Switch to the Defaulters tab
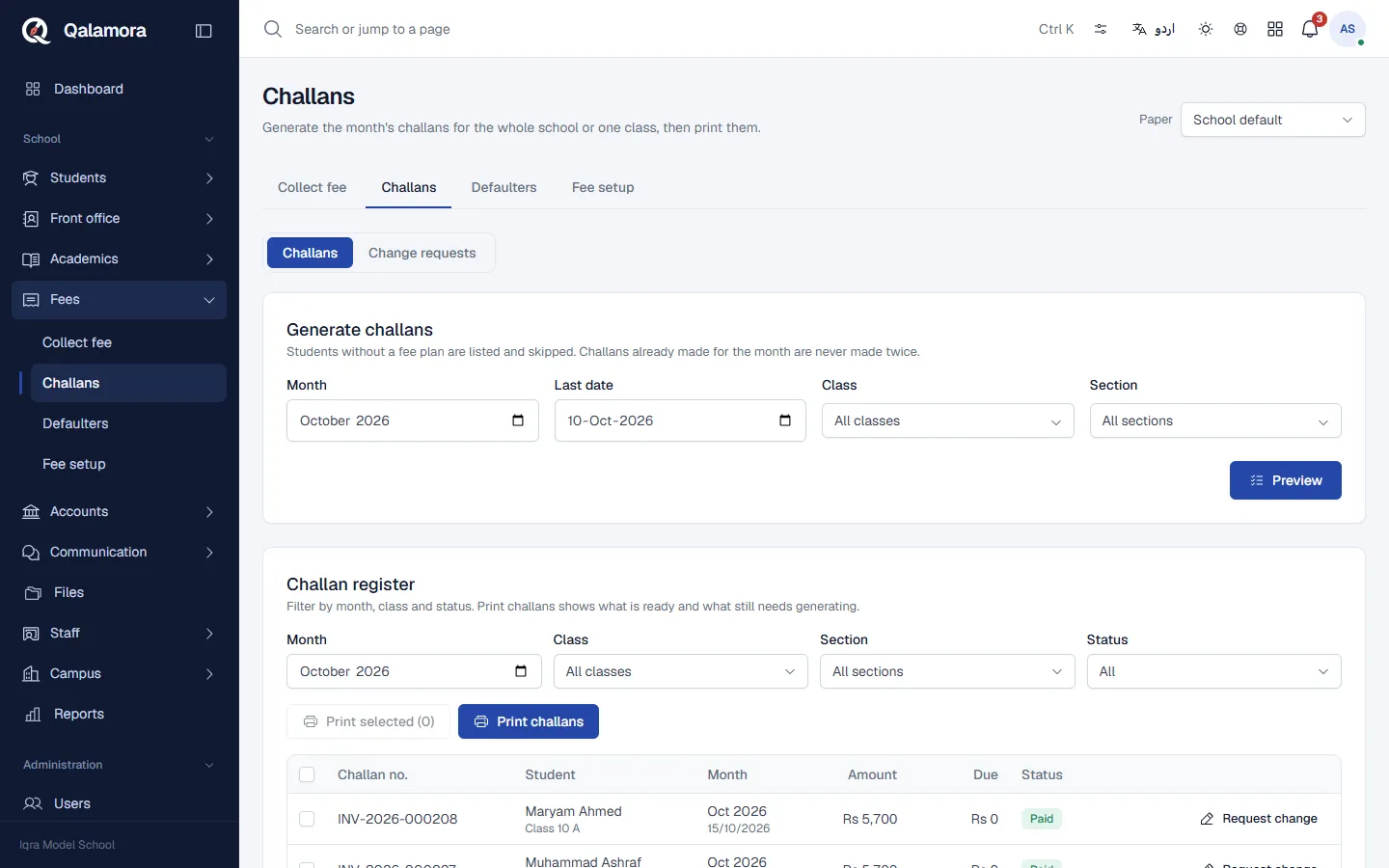 point(504,187)
